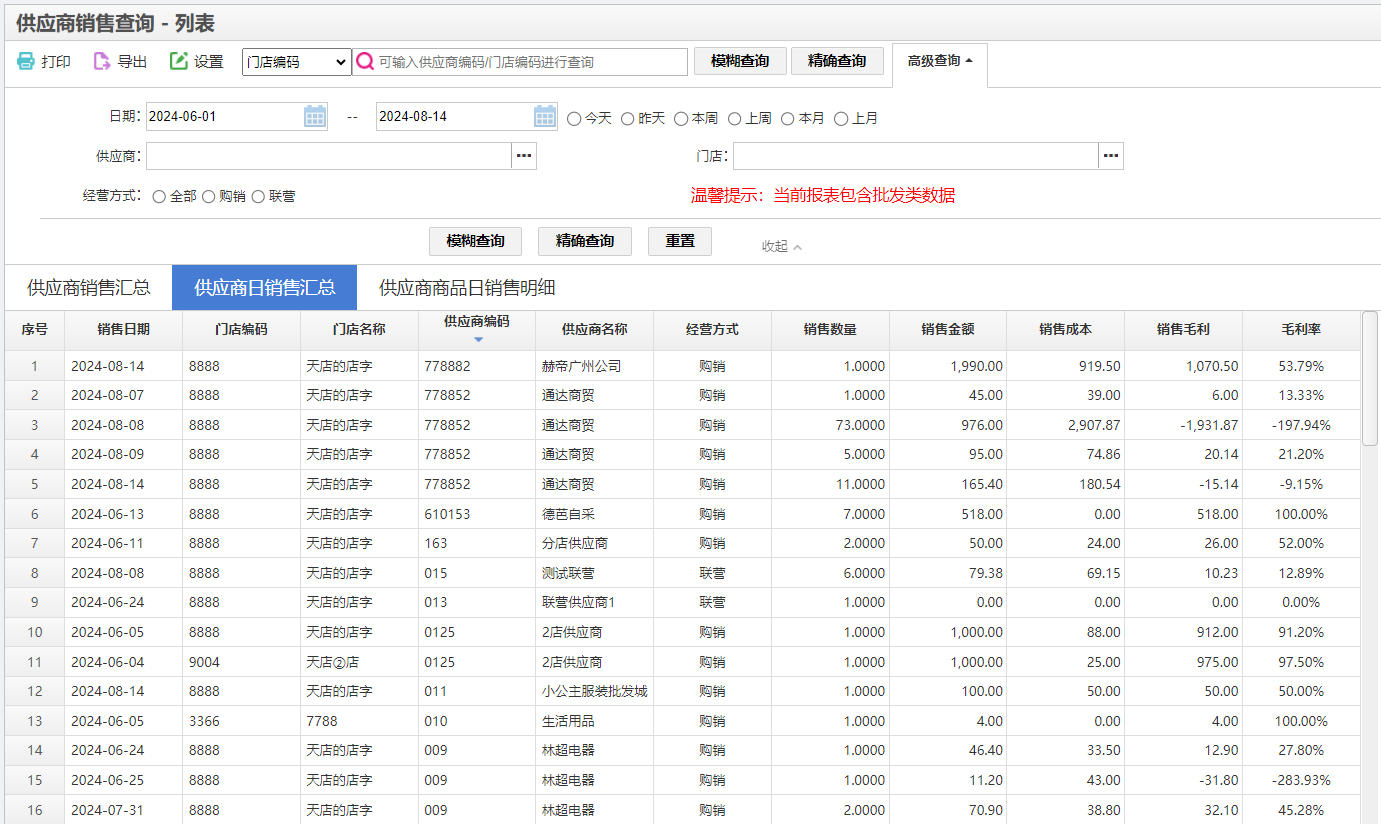This screenshot has width=1381, height=824.
Task: Click store name 天店②店
Action: click(x=332, y=662)
